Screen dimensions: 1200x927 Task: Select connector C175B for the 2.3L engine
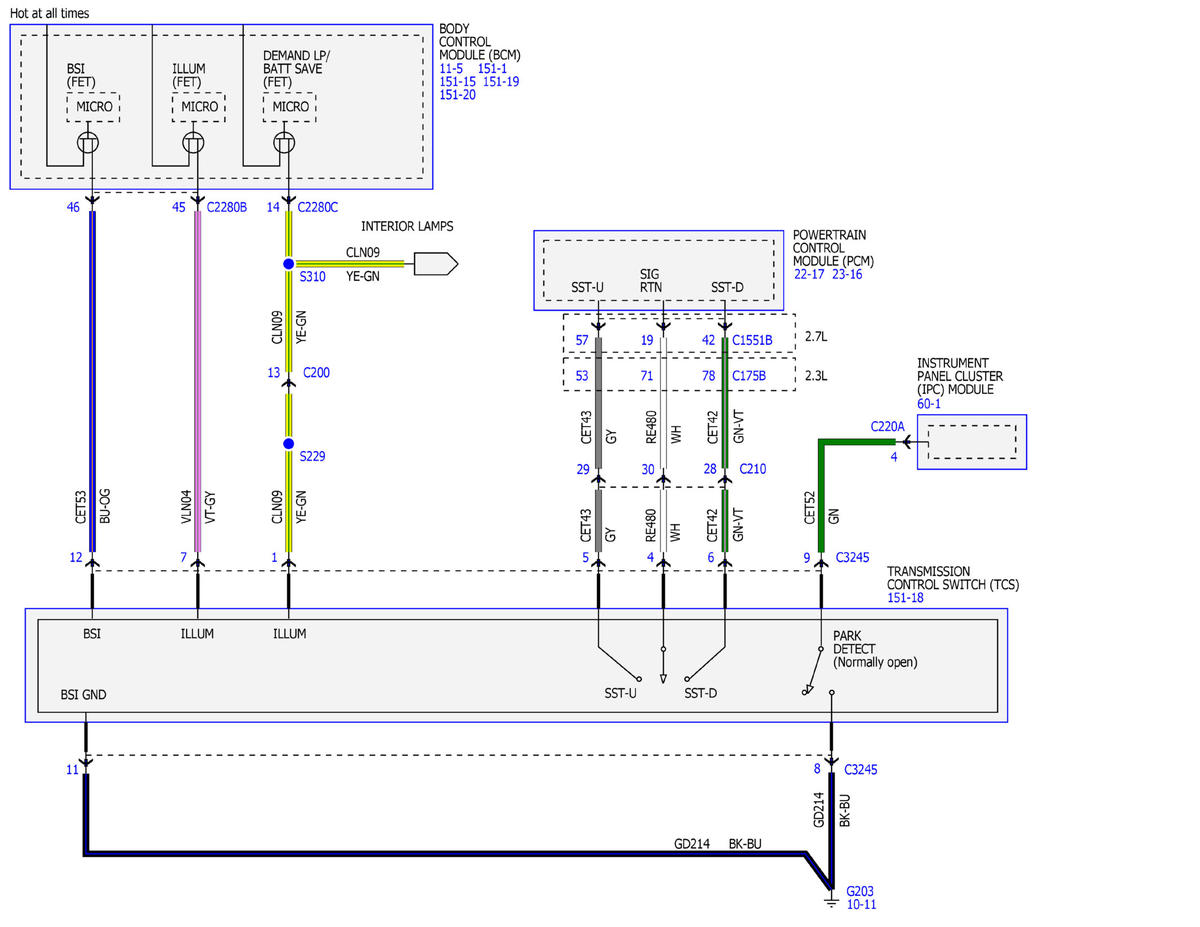(749, 376)
